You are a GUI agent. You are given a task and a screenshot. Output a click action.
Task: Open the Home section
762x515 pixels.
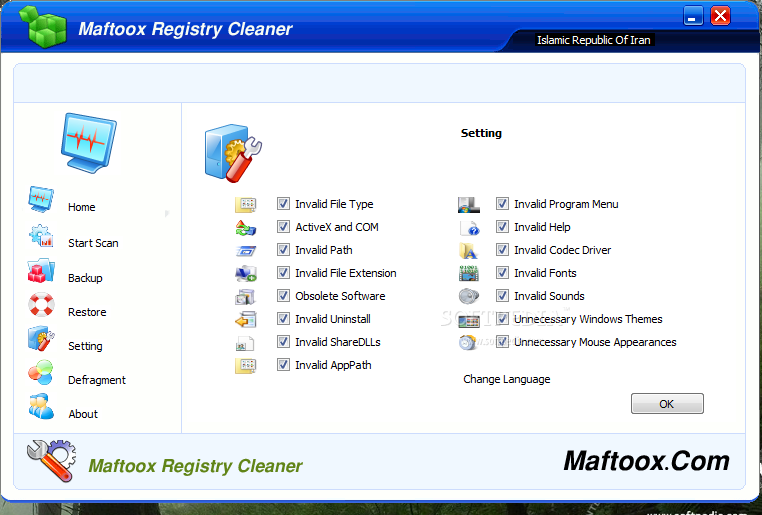pyautogui.click(x=82, y=207)
